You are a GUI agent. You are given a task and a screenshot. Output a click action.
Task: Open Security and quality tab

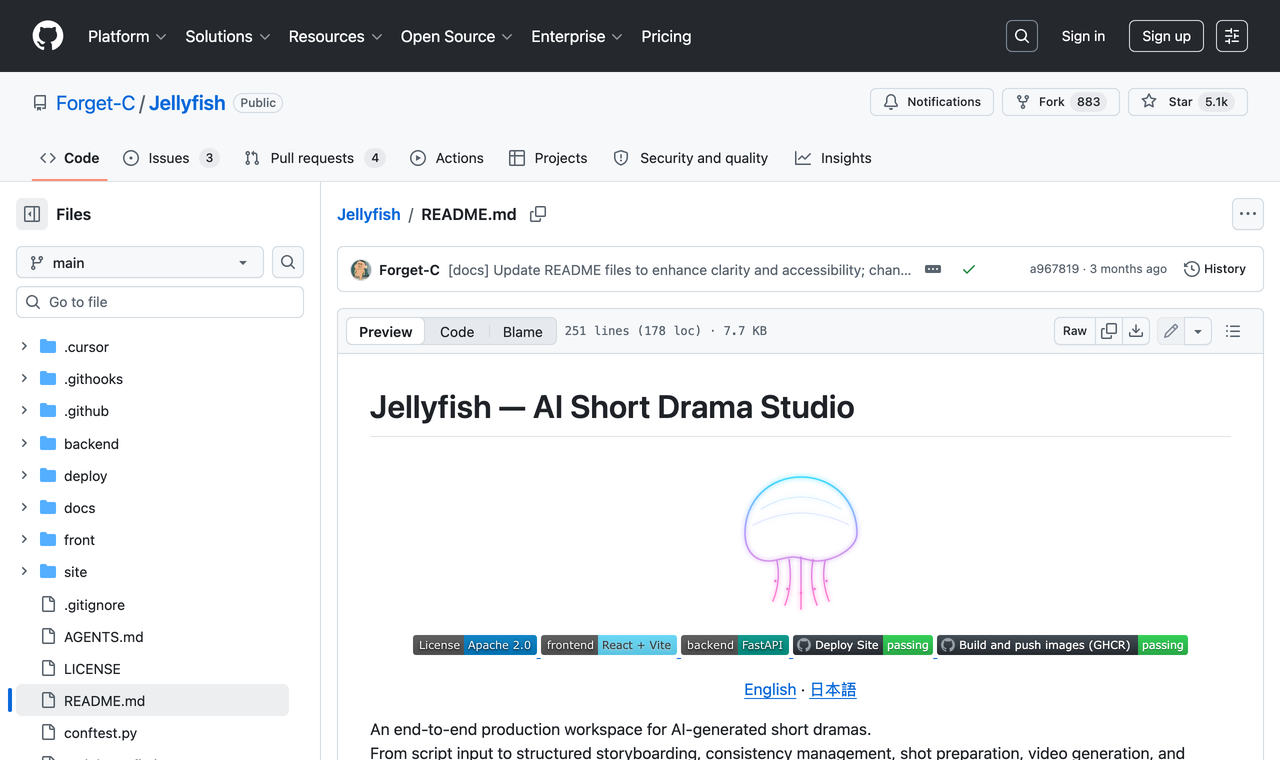[x=691, y=158]
